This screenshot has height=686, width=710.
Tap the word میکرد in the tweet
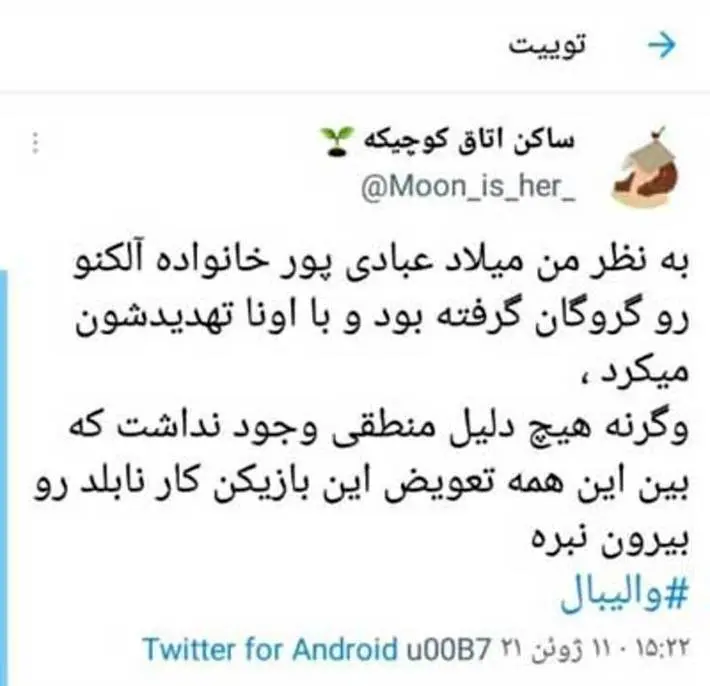(645, 372)
